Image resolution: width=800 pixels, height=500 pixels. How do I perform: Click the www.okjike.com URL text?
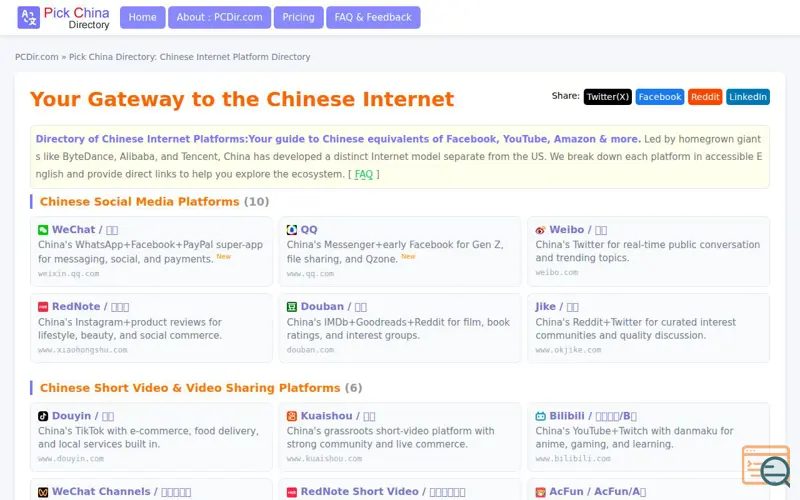(568, 350)
